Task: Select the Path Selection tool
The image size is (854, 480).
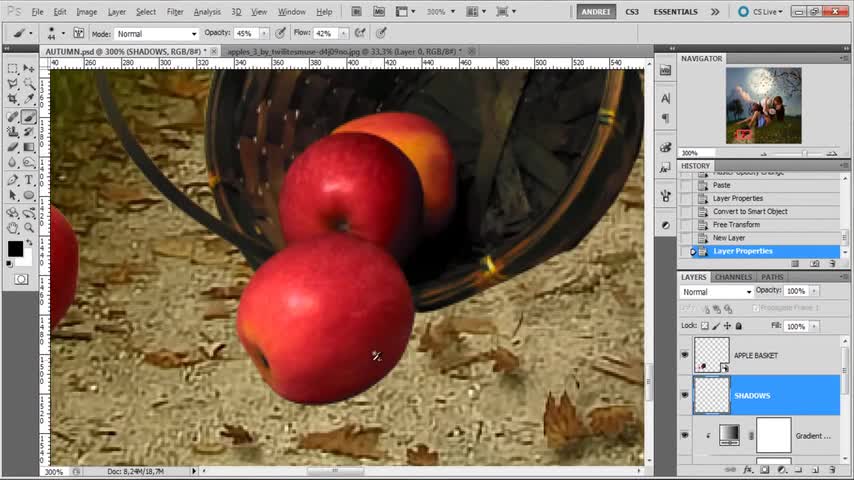Action: coord(13,195)
